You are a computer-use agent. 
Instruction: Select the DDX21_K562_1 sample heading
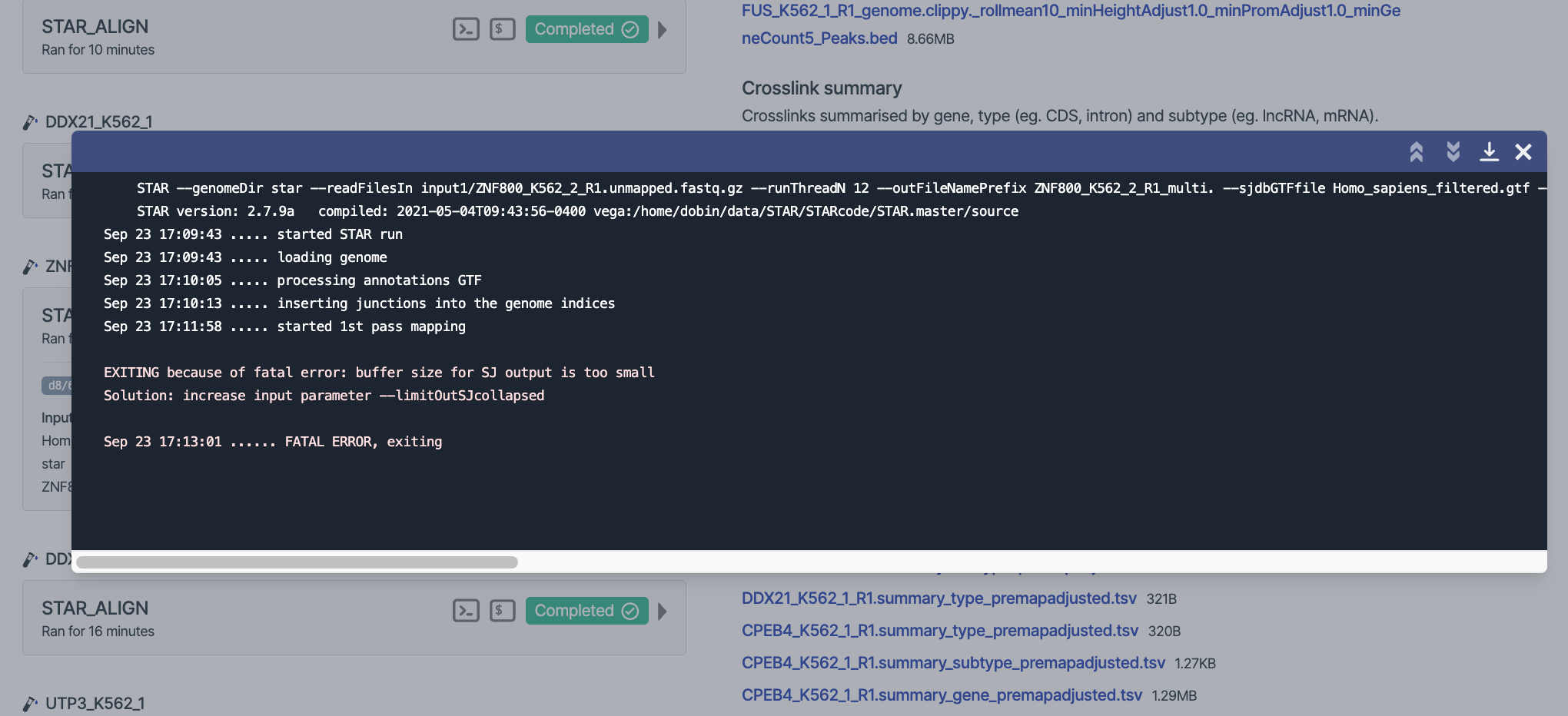98,122
